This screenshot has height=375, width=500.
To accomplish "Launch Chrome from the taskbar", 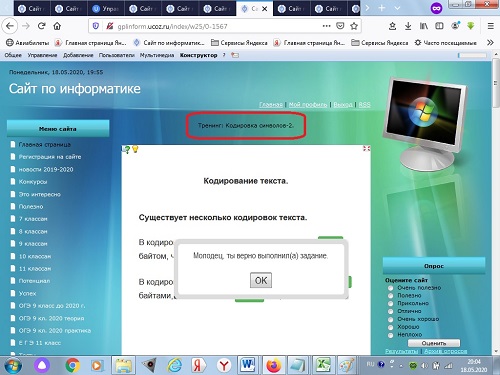I will [72, 365].
